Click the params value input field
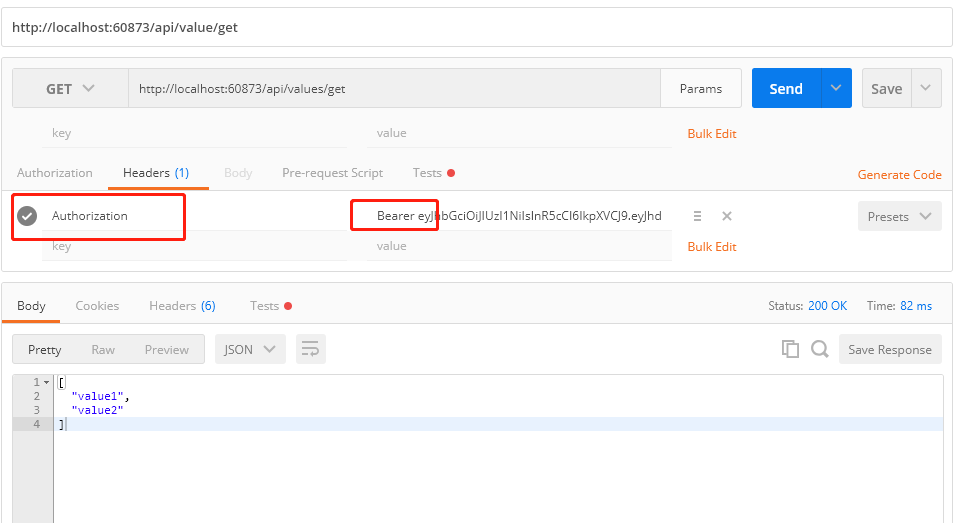This screenshot has height=523, width=960. pyautogui.click(x=519, y=133)
